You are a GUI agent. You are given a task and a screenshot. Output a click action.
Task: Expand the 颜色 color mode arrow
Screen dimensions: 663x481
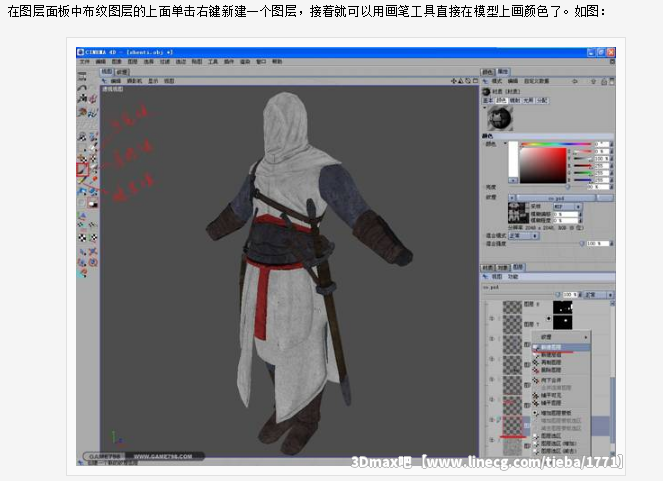(505, 144)
